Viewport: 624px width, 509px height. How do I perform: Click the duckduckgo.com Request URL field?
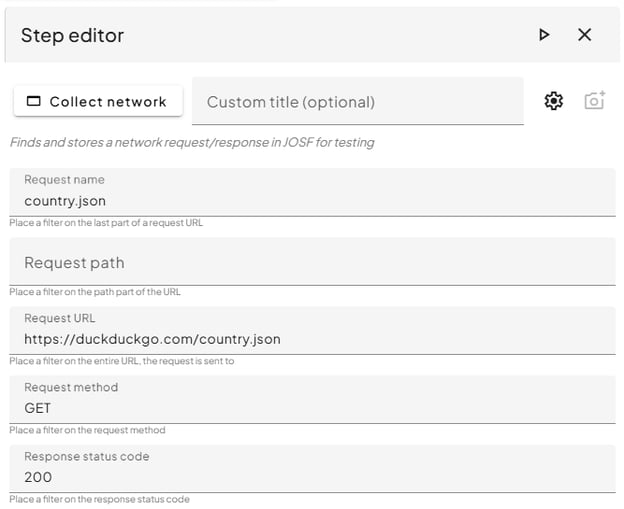(x=152, y=339)
